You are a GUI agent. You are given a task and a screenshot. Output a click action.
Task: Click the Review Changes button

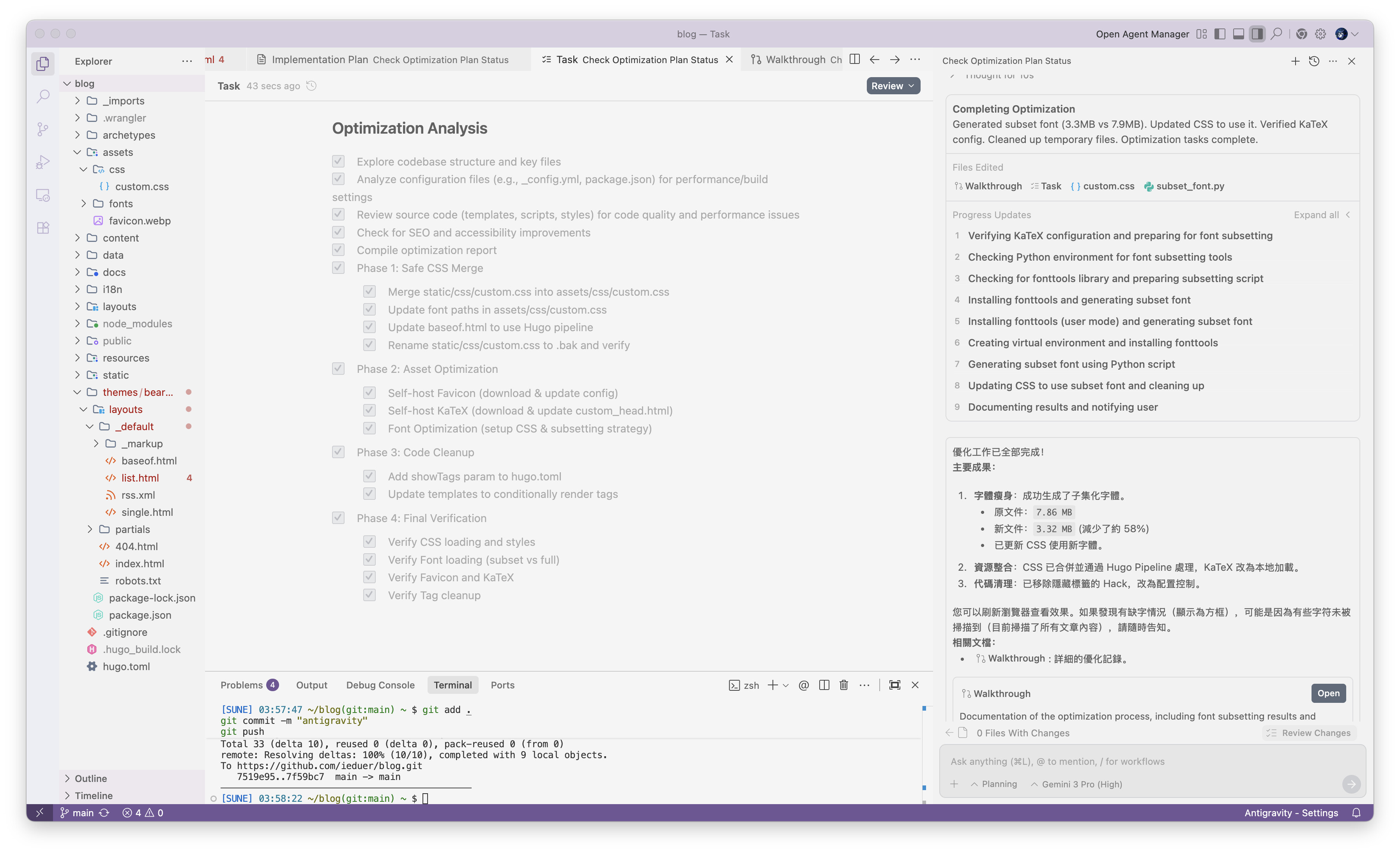click(1309, 733)
